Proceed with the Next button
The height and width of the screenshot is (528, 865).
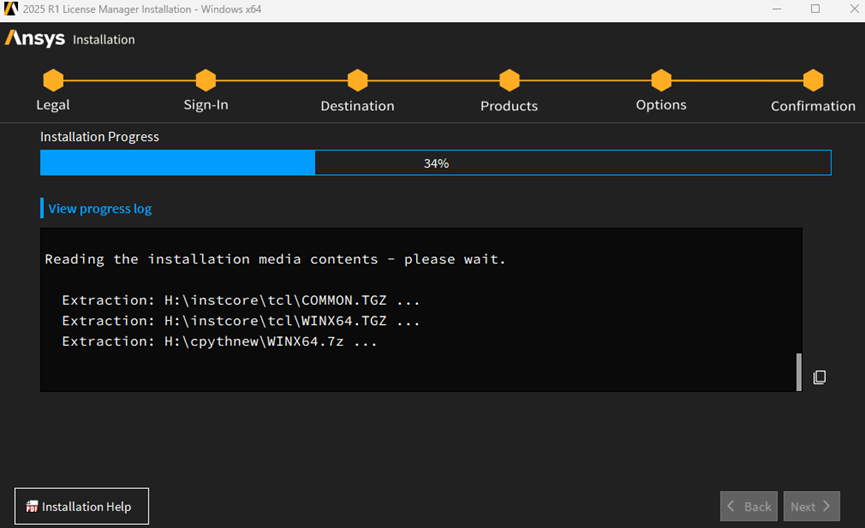811,506
